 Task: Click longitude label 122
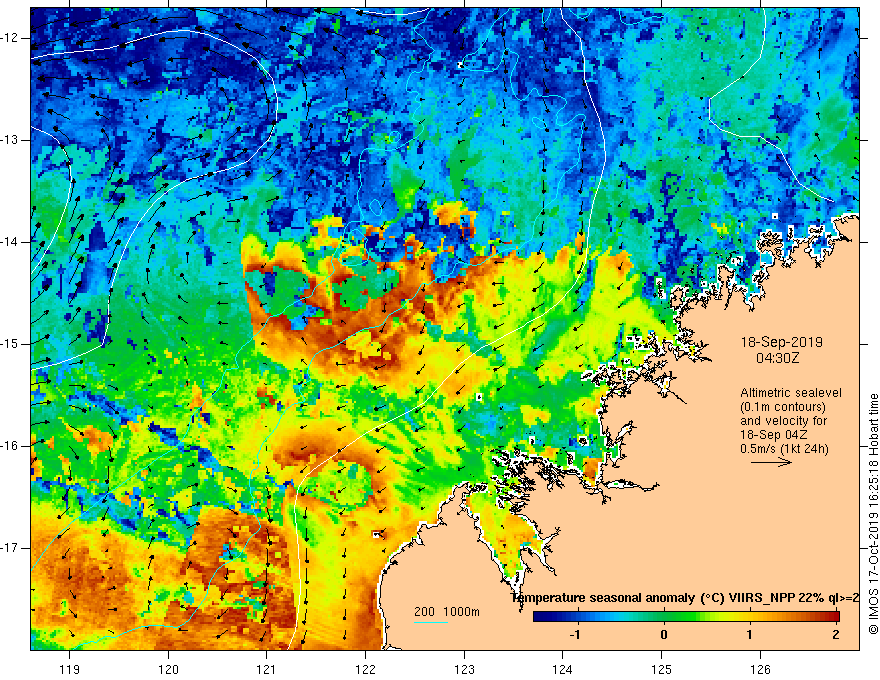click(365, 669)
